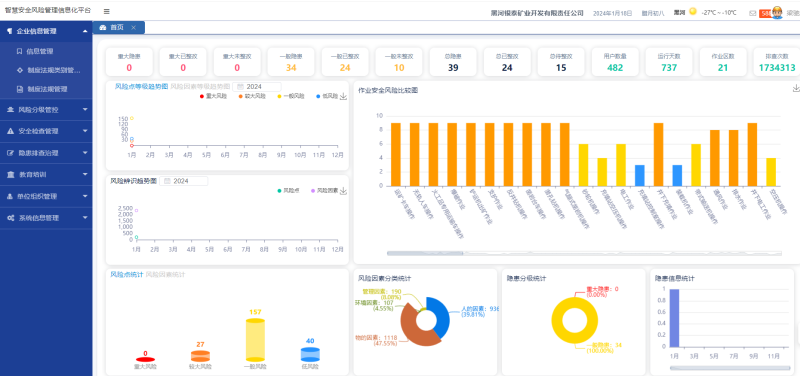Screen dimensions: 800x376
Task: Open the 制度法规类别管理 submenu item
Action: pos(46,70)
